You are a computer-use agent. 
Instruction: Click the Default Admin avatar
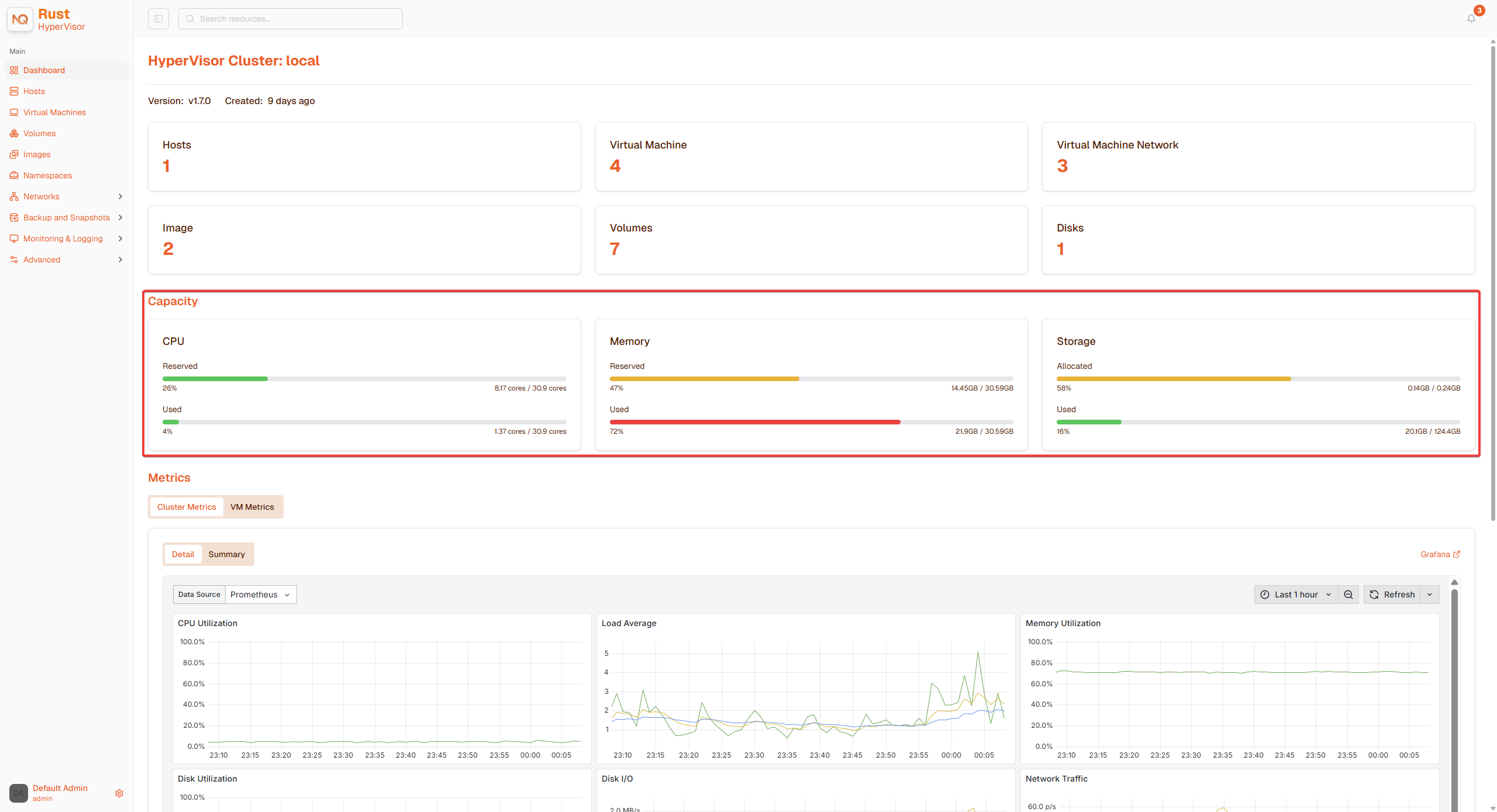(x=19, y=793)
